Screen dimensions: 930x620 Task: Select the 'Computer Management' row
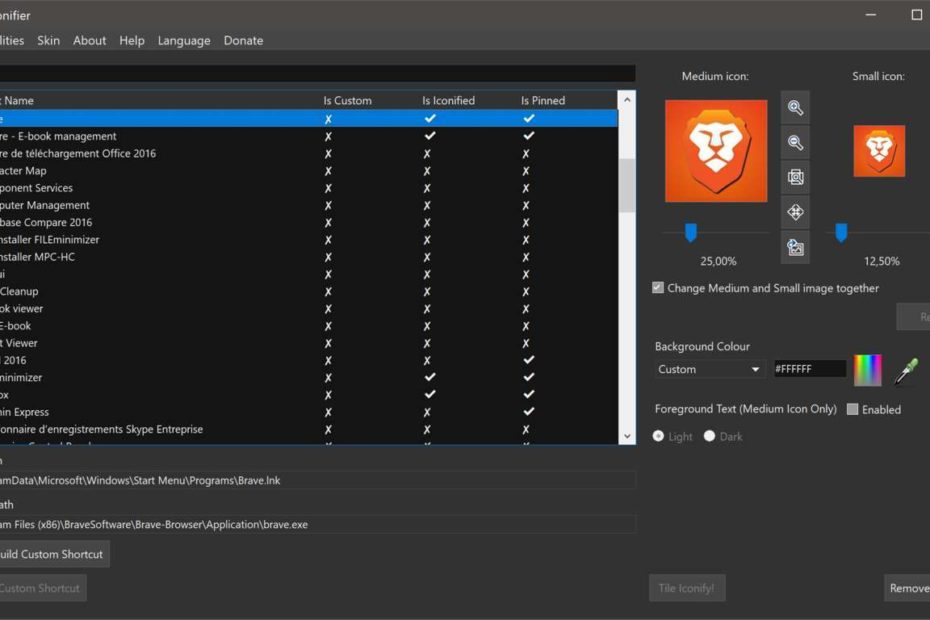[308, 205]
